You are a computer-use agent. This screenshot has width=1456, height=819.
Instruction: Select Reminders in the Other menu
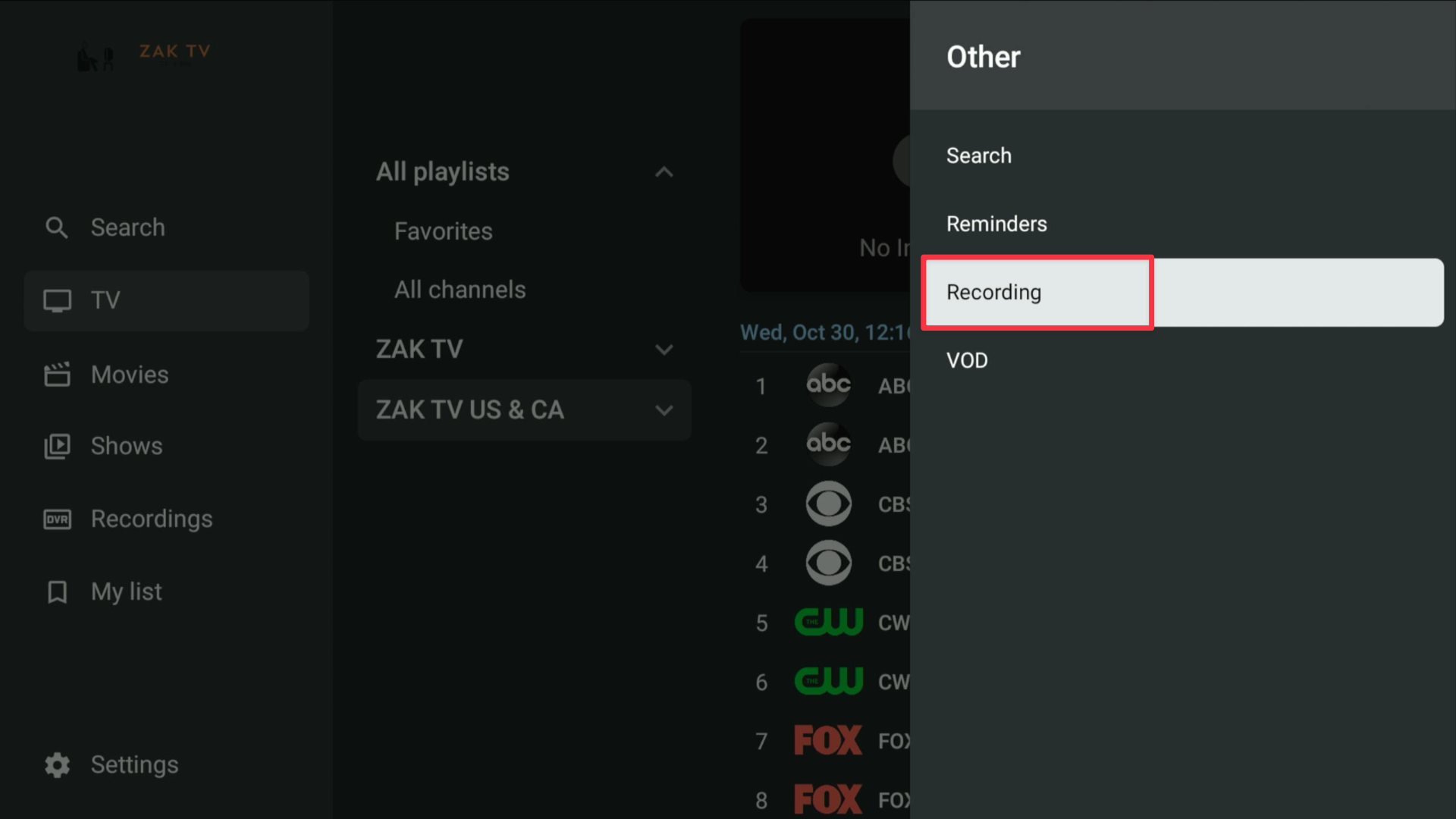click(996, 224)
